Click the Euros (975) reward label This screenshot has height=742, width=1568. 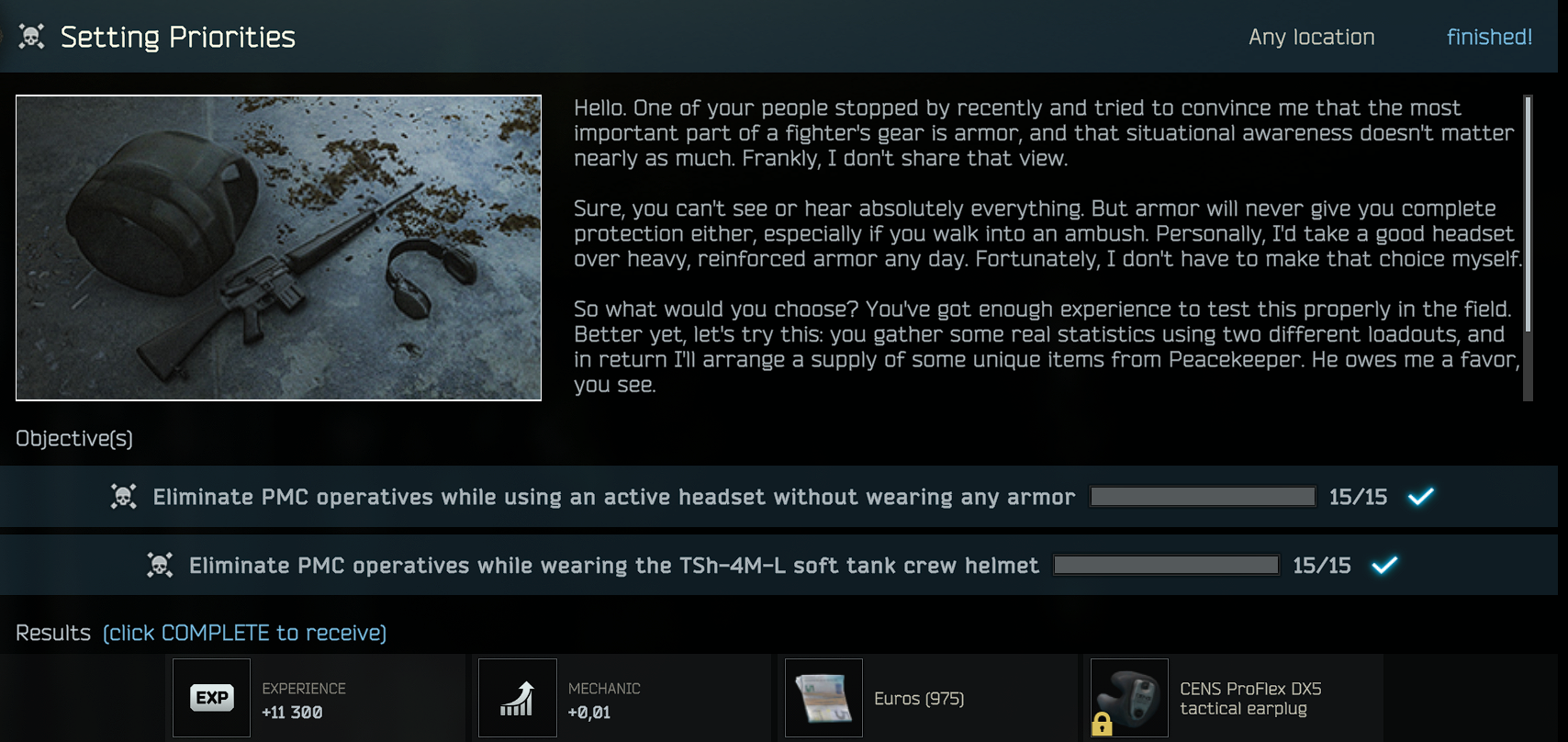click(x=919, y=699)
